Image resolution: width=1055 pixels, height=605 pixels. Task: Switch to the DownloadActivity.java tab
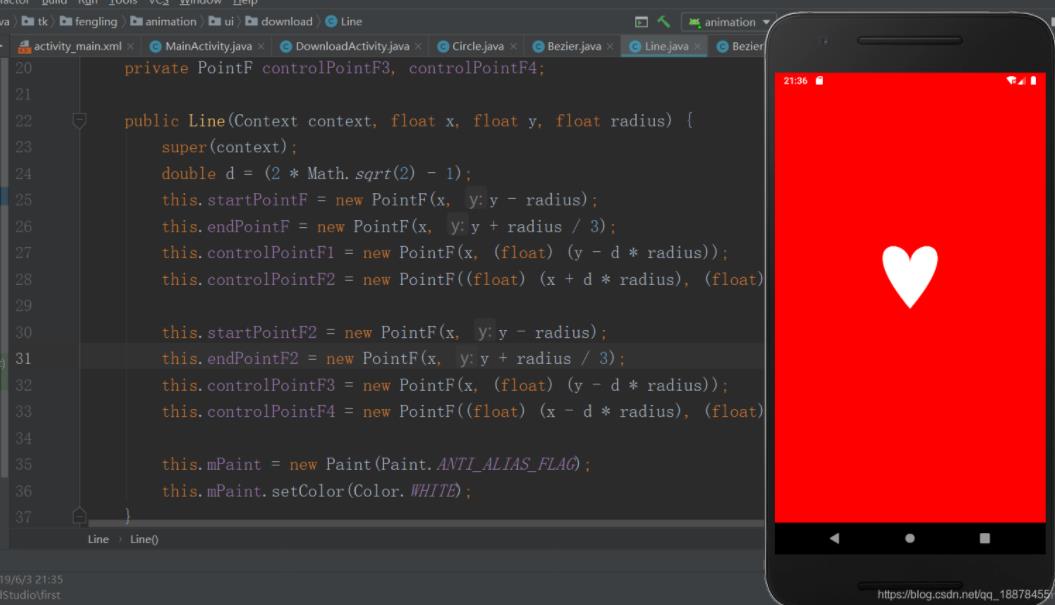click(351, 47)
